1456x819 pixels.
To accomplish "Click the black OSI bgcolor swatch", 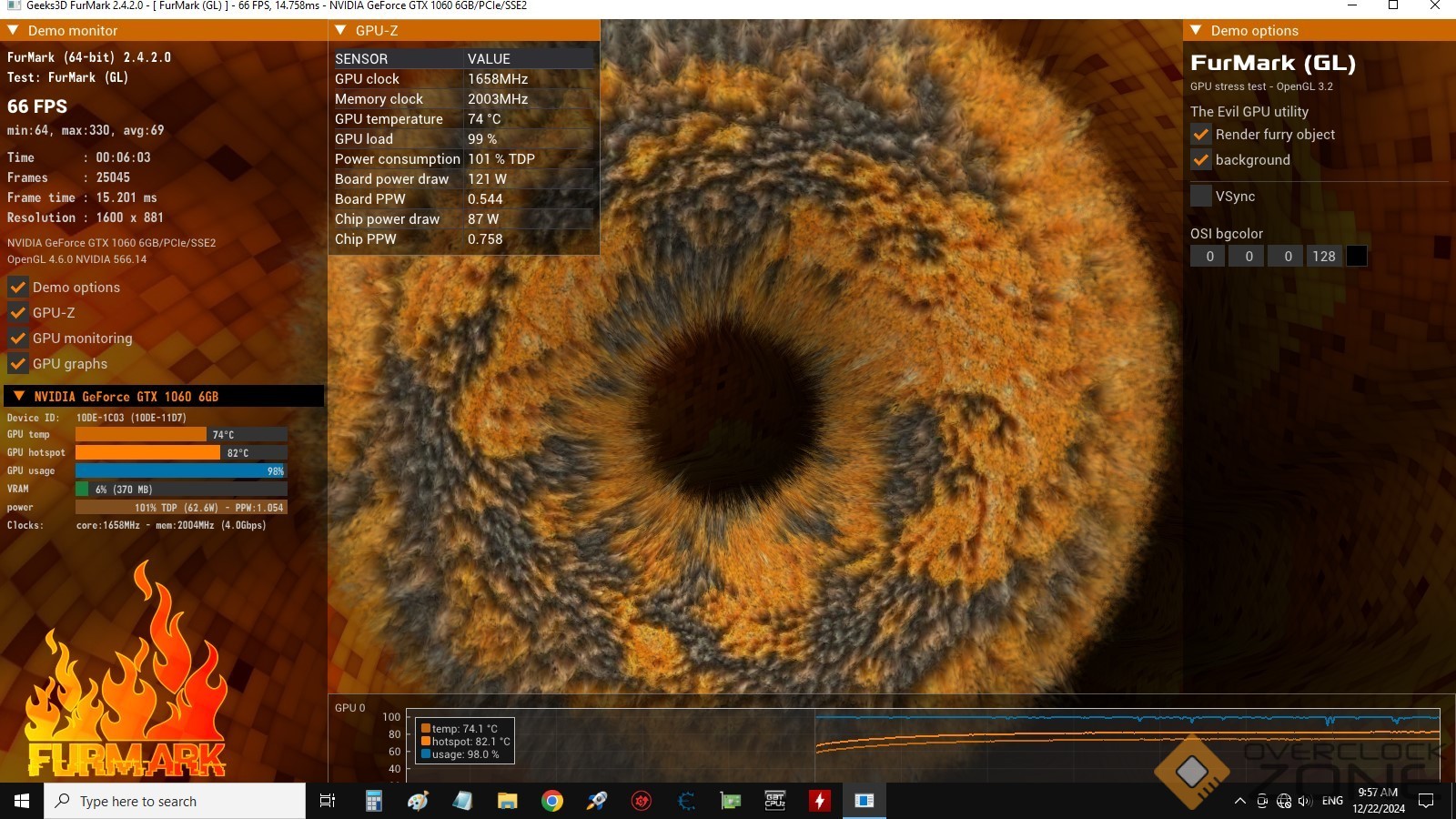I will [1356, 257].
